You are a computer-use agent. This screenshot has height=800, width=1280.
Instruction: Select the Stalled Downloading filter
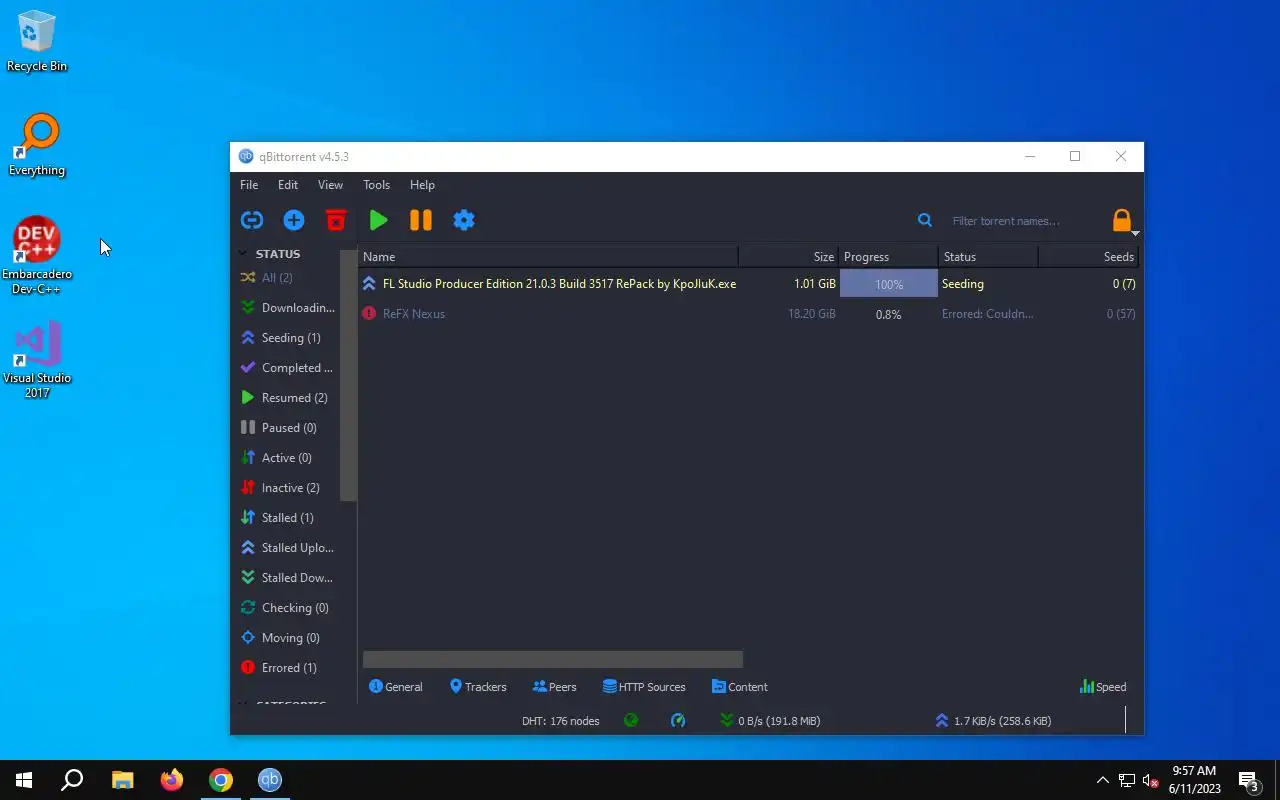click(x=287, y=577)
